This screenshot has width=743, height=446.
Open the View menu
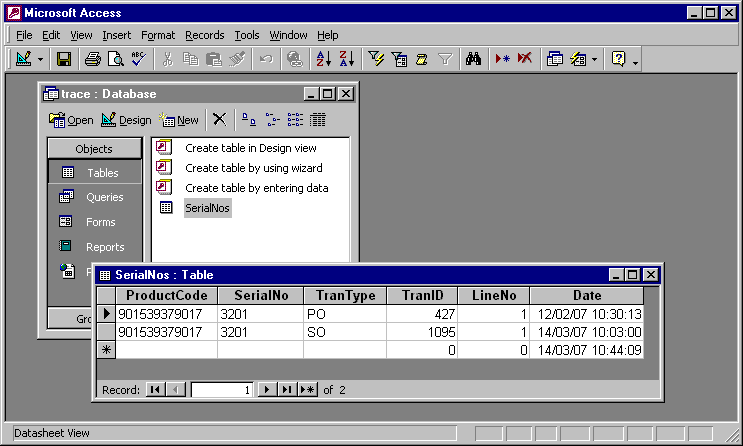point(81,35)
